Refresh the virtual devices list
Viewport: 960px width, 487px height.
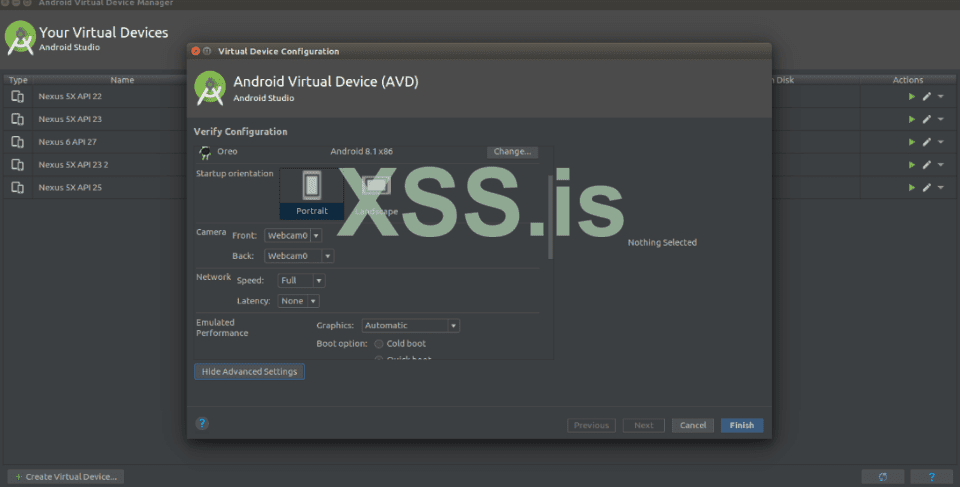coord(882,477)
